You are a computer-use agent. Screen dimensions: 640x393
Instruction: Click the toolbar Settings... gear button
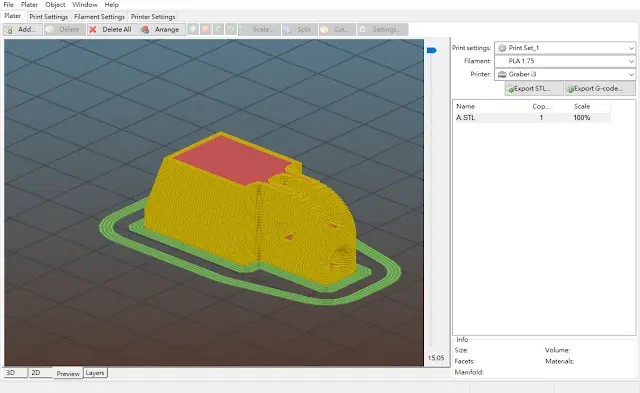(382, 29)
